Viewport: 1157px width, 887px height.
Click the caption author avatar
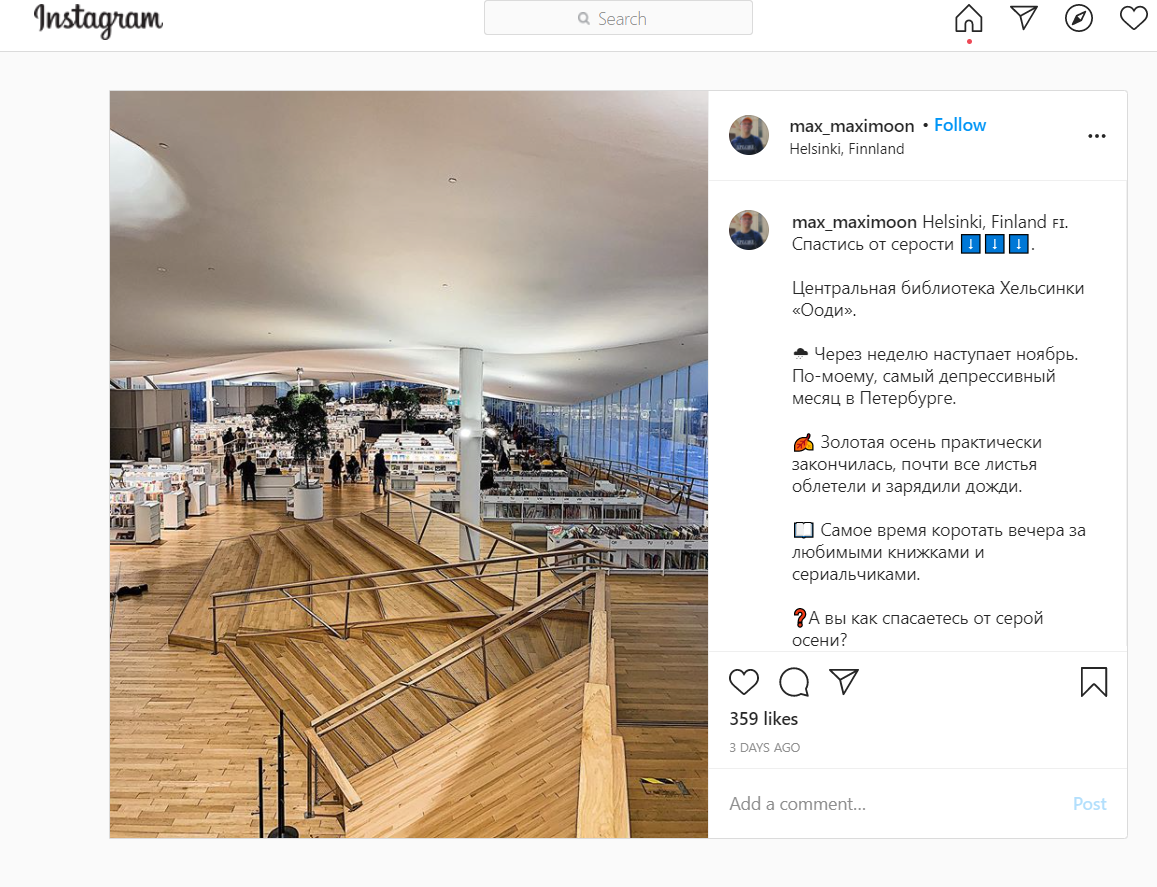(x=748, y=230)
